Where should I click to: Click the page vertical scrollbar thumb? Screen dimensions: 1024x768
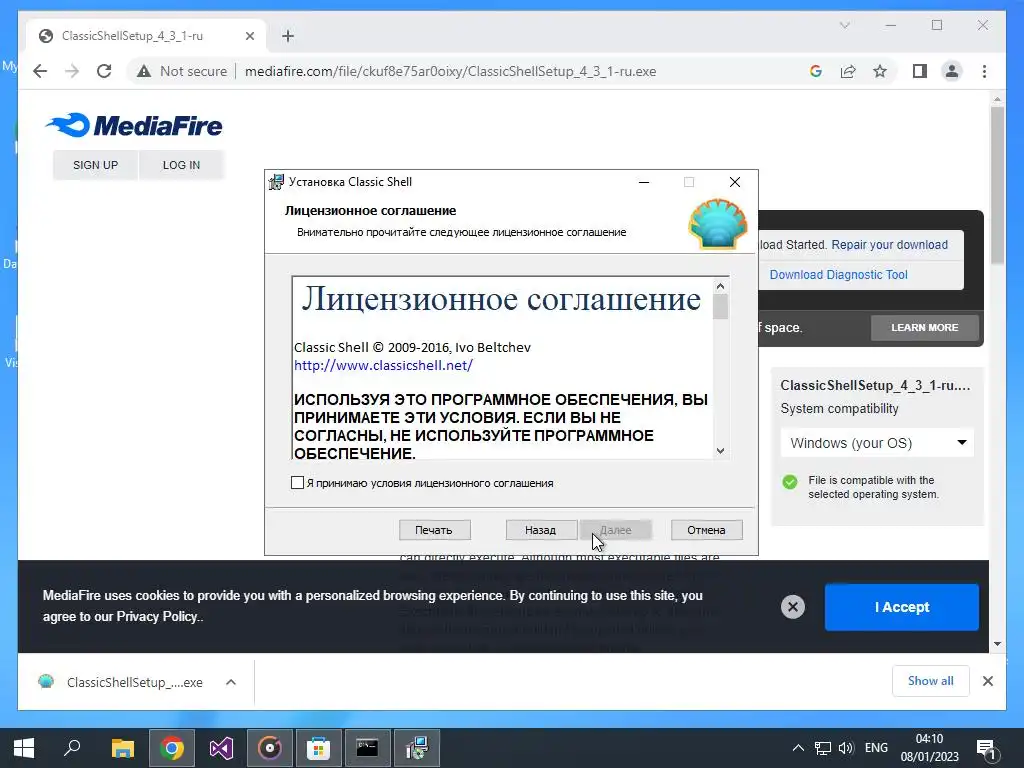tap(997, 185)
